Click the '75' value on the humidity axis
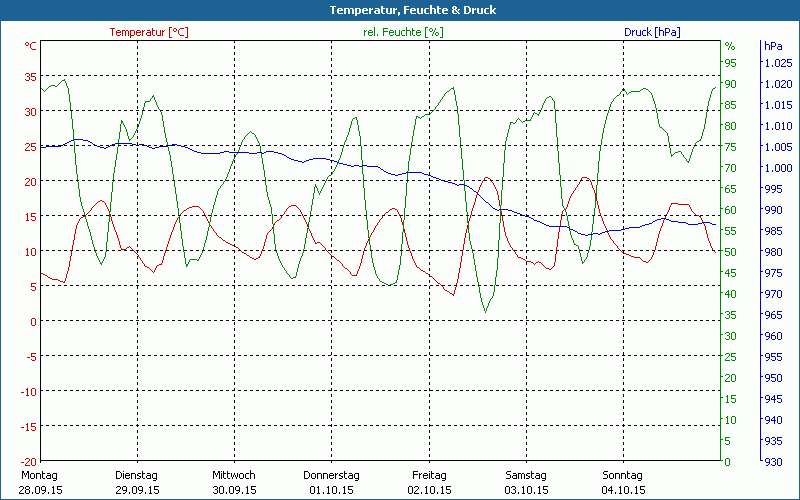800x500 pixels. coord(731,147)
